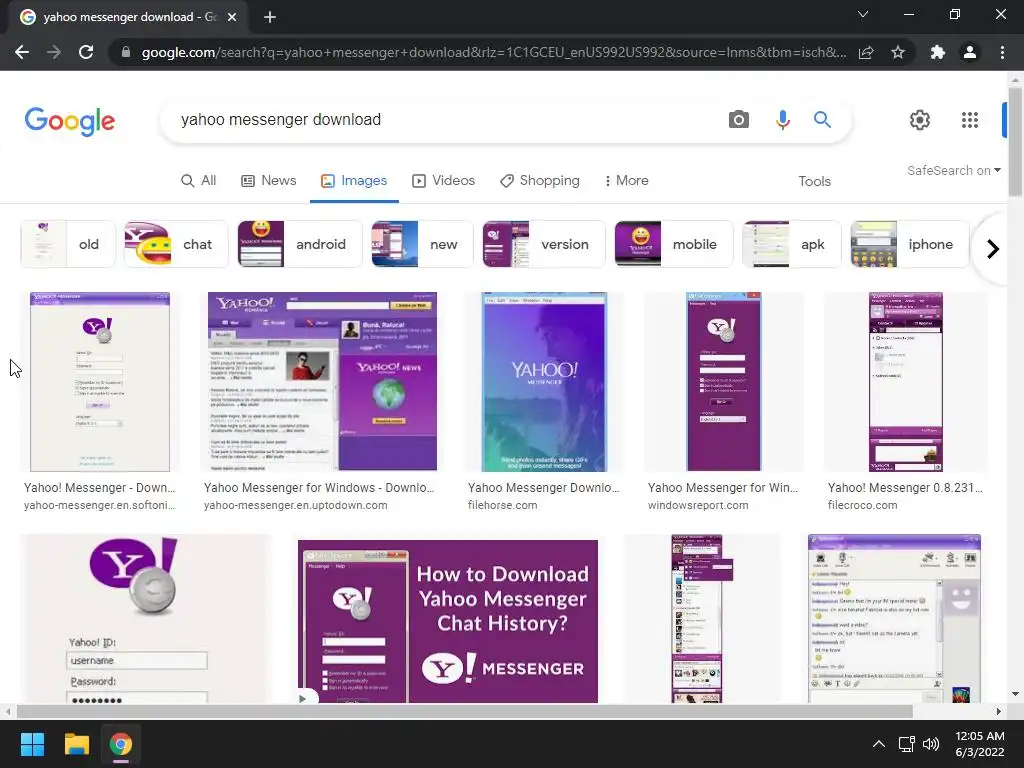Open the Windows Start menu
The width and height of the screenshot is (1024, 768).
pos(32,744)
